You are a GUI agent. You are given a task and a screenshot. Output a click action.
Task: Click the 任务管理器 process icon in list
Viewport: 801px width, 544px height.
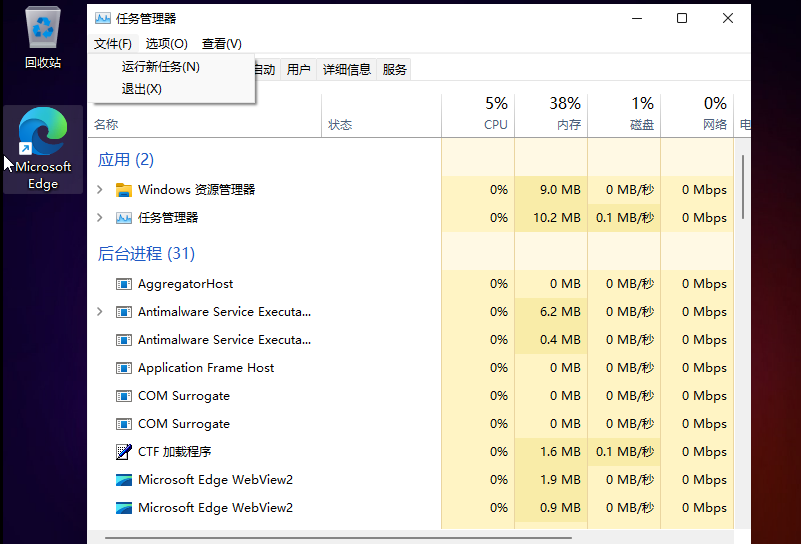[124, 218]
